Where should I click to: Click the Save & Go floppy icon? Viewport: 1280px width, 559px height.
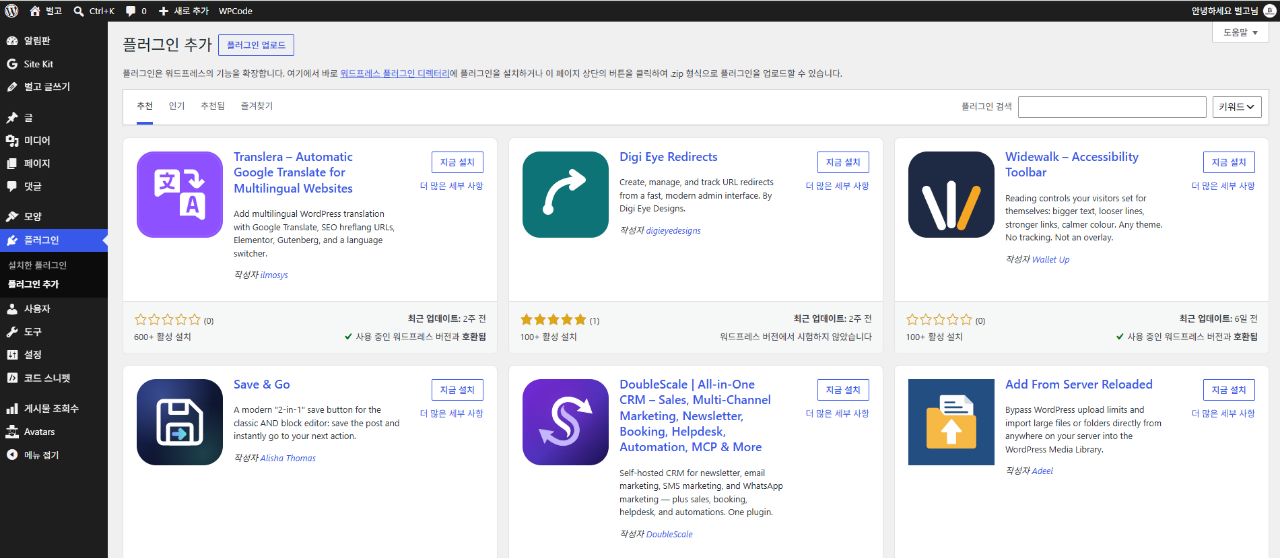pyautogui.click(x=180, y=422)
